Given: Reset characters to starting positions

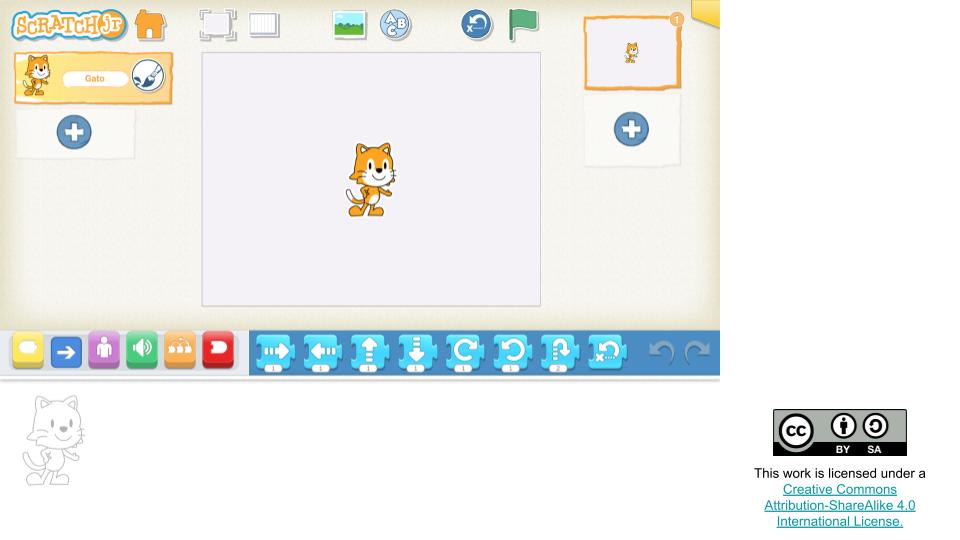Looking at the screenshot, I should [476, 25].
